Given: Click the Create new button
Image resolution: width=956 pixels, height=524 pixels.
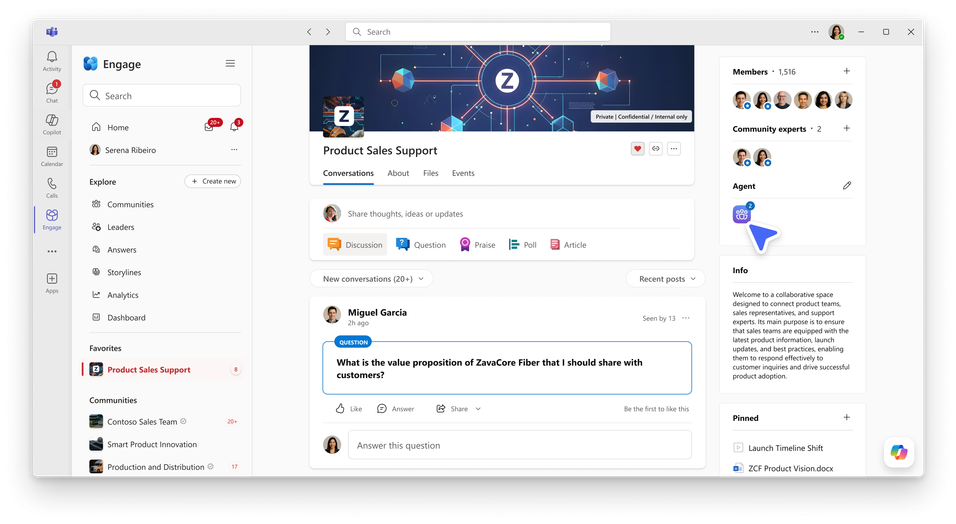Looking at the screenshot, I should tap(213, 181).
